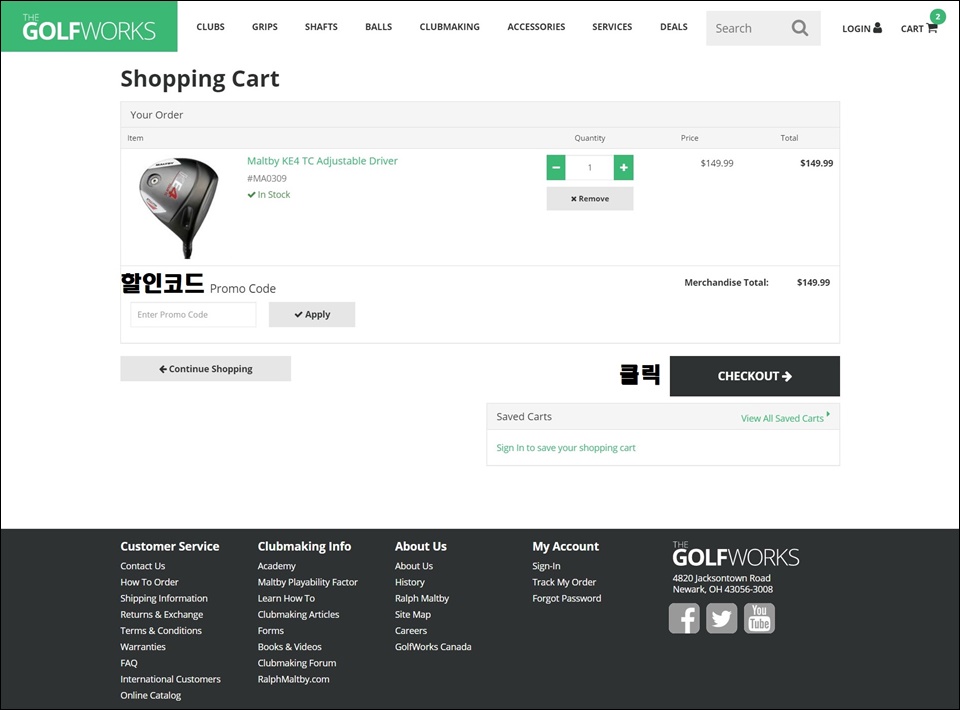Open the Grips menu
Screen dimensions: 960x710
coord(264,27)
